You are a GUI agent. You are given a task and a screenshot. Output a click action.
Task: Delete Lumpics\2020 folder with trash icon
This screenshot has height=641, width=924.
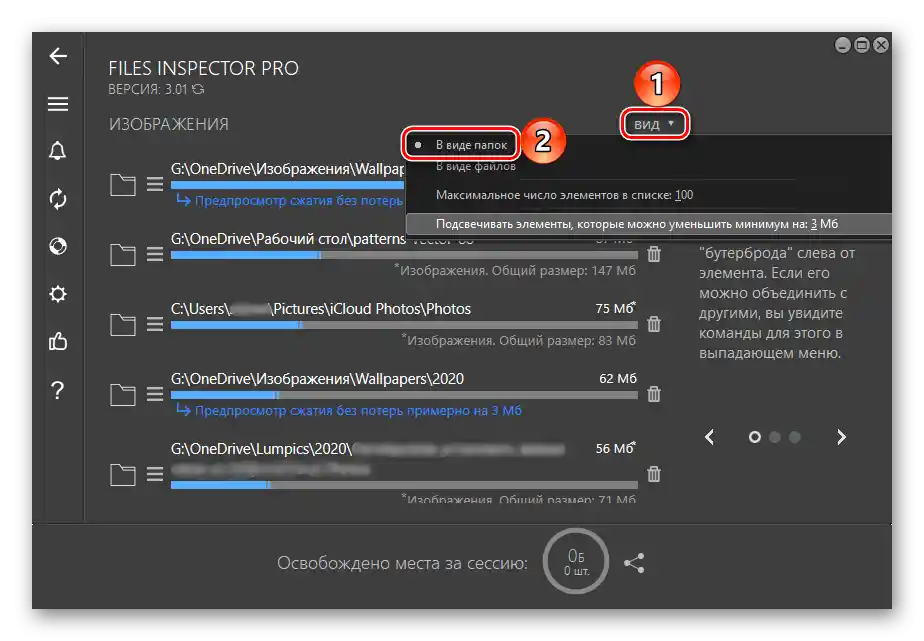coord(654,474)
